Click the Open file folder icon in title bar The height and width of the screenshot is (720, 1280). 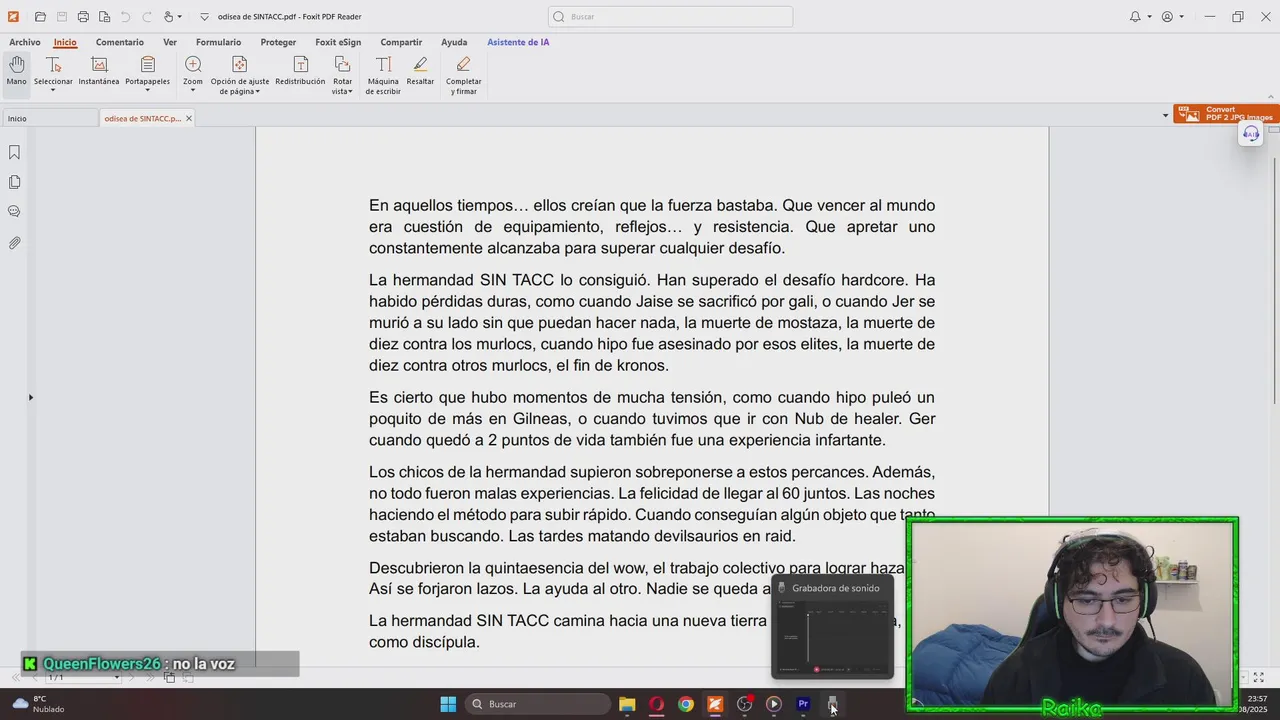(40, 17)
